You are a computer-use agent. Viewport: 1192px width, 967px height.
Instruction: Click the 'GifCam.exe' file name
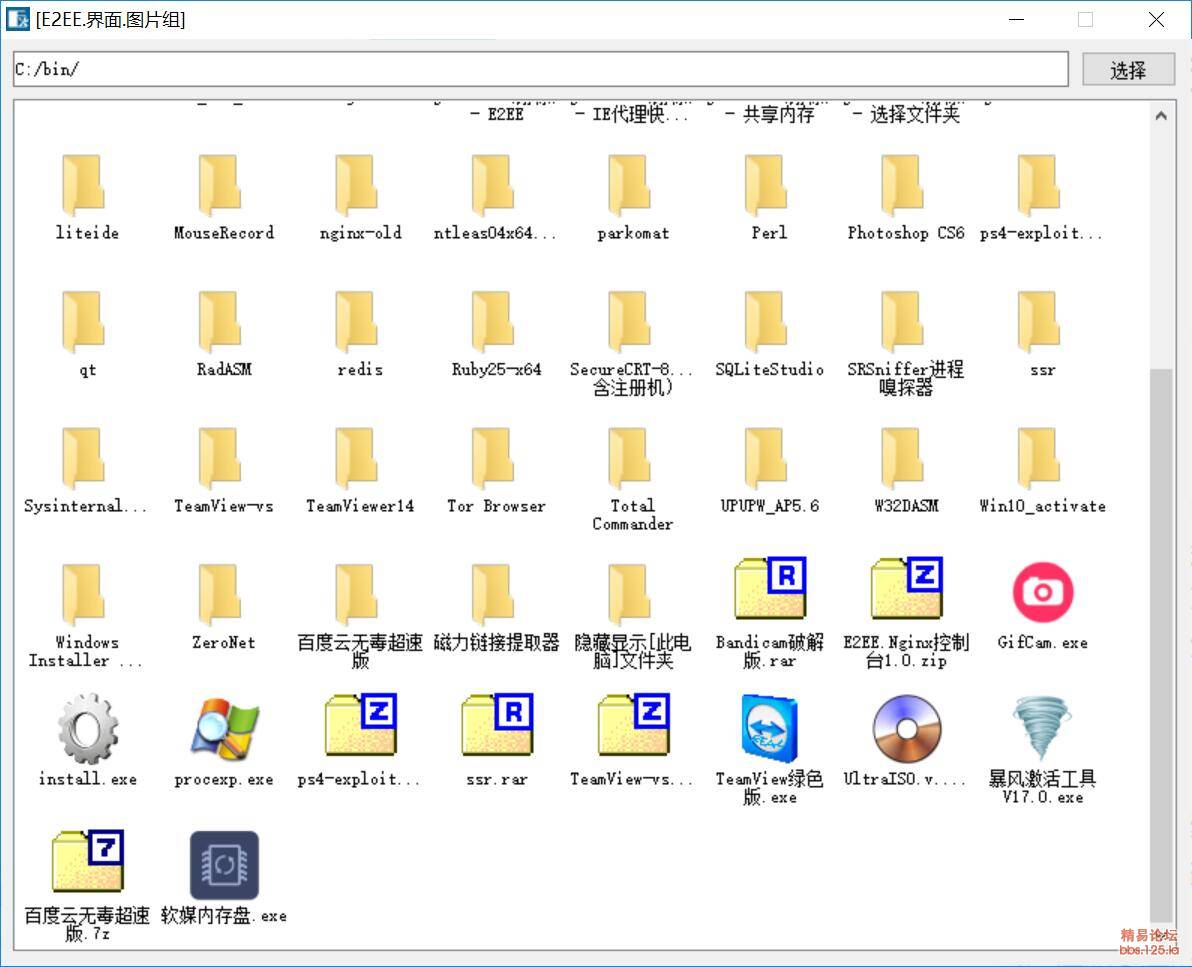[1043, 642]
